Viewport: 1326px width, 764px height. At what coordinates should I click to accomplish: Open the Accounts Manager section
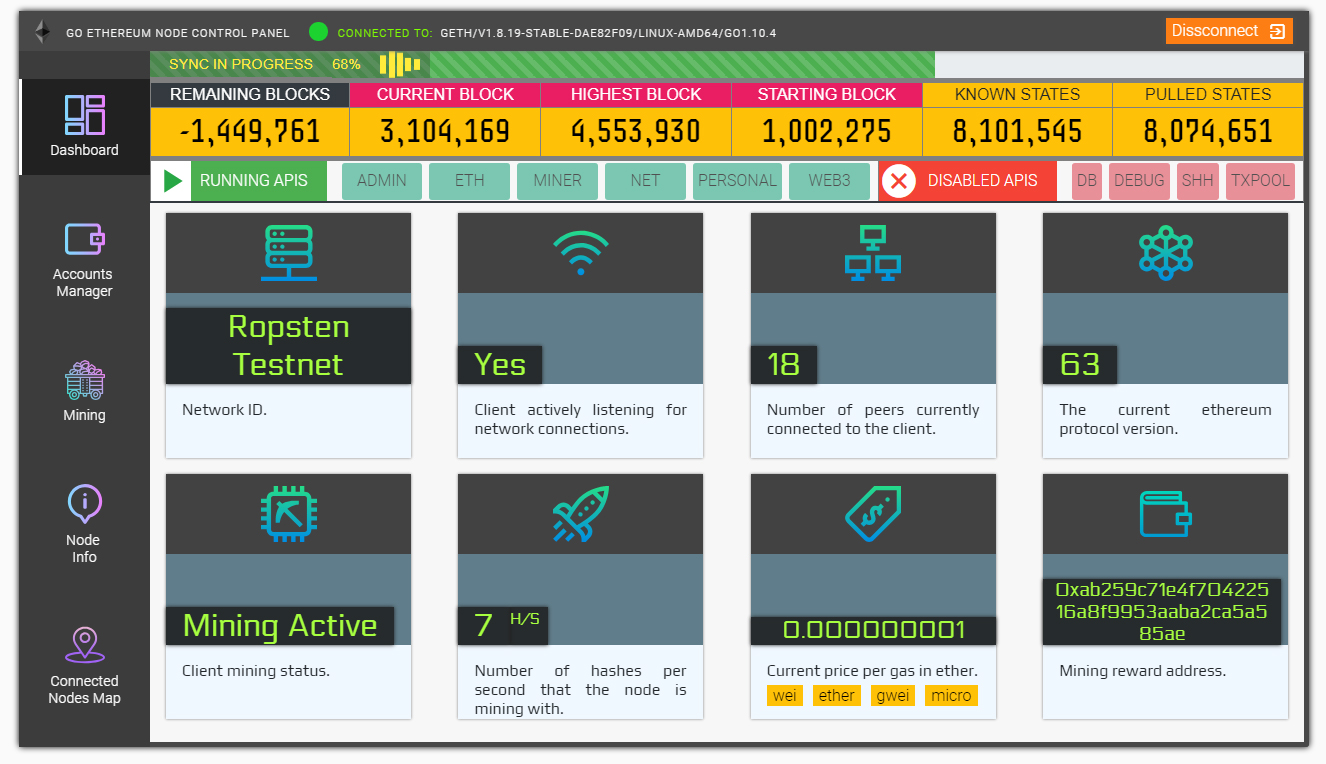84,260
